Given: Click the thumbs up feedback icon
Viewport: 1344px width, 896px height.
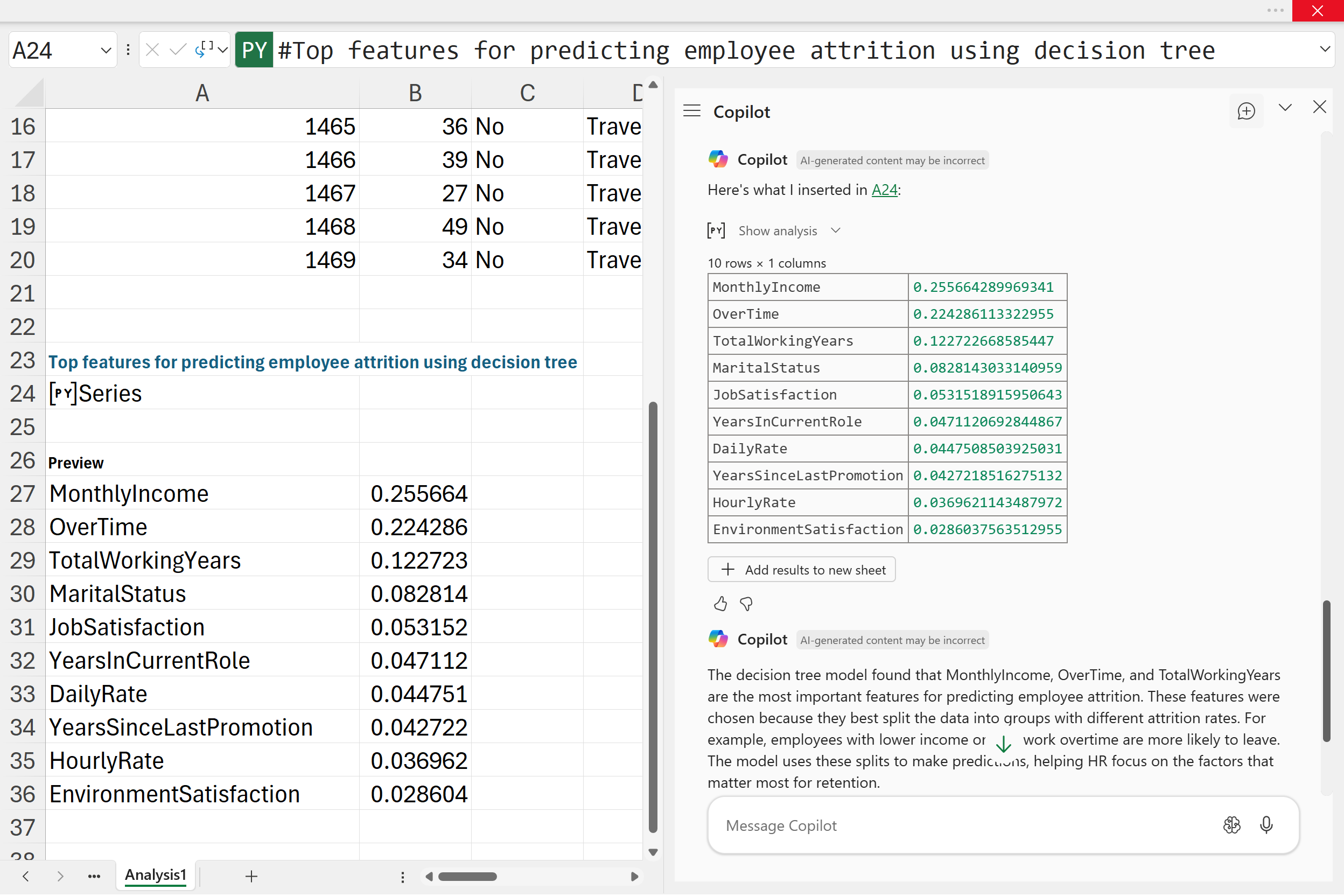Looking at the screenshot, I should 720,604.
